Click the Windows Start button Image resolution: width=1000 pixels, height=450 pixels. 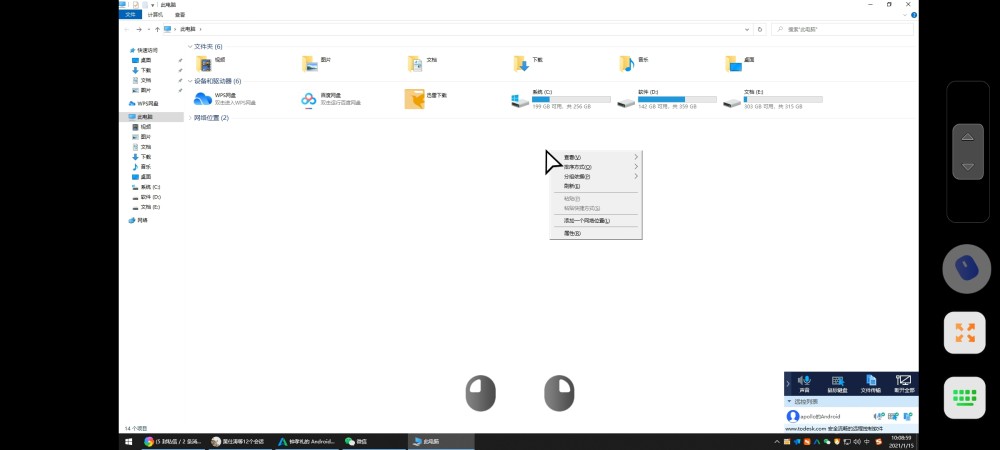128,441
